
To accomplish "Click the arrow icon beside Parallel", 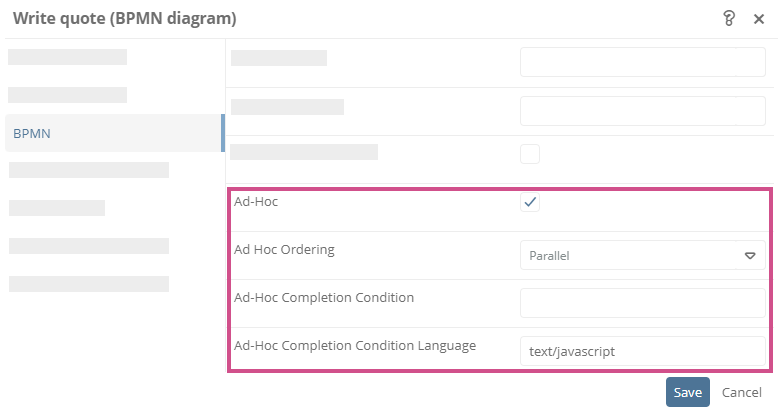I will click(x=750, y=256).
